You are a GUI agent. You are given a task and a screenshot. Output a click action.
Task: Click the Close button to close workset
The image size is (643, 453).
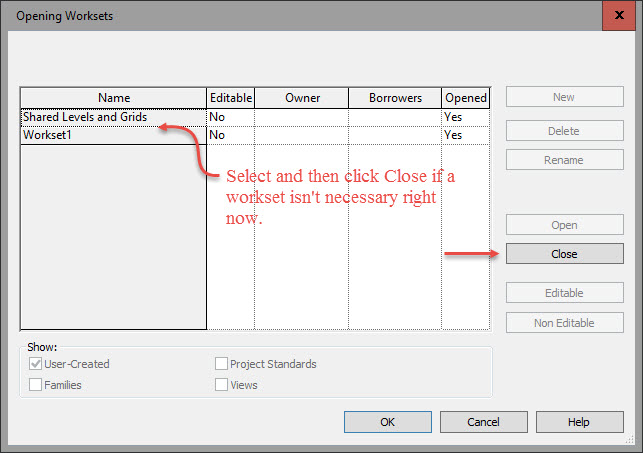click(565, 254)
